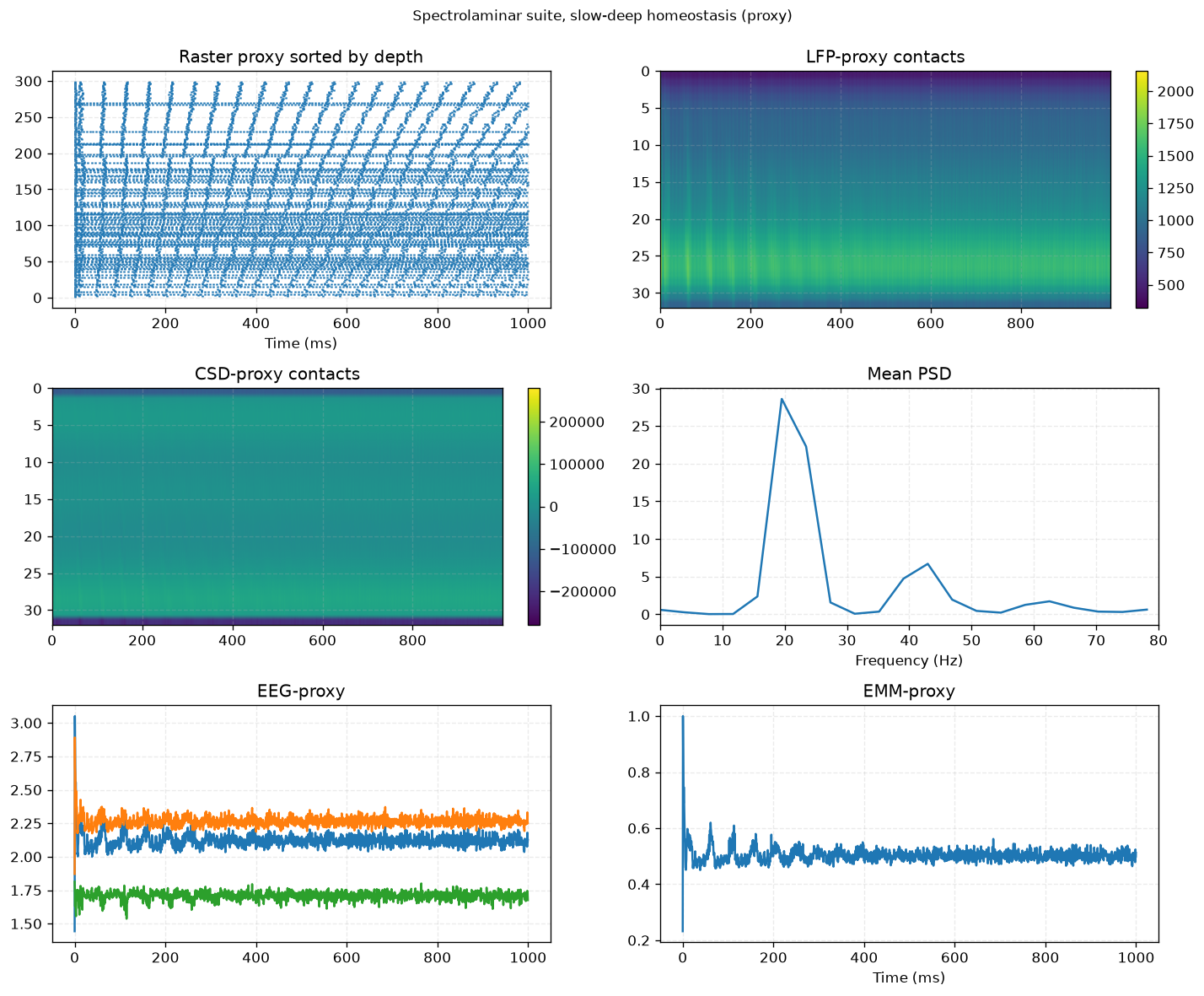The height and width of the screenshot is (996, 1204).
Task: Click the figure title 'Spectrolaminar suite, slow-deep homeostasis (proxy)'
Action: point(602,15)
